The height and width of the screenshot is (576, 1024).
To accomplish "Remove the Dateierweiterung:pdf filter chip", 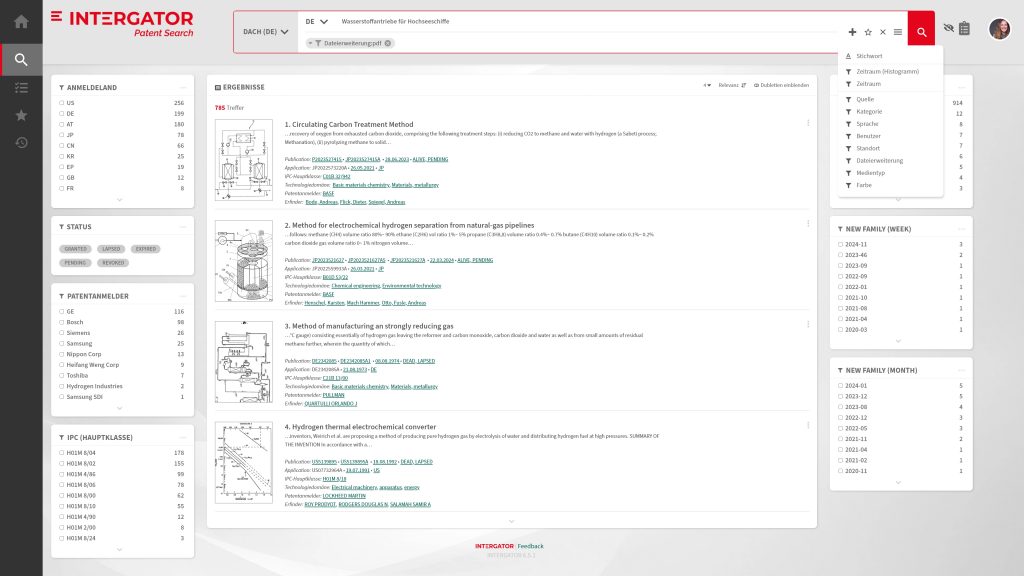I will [388, 43].
